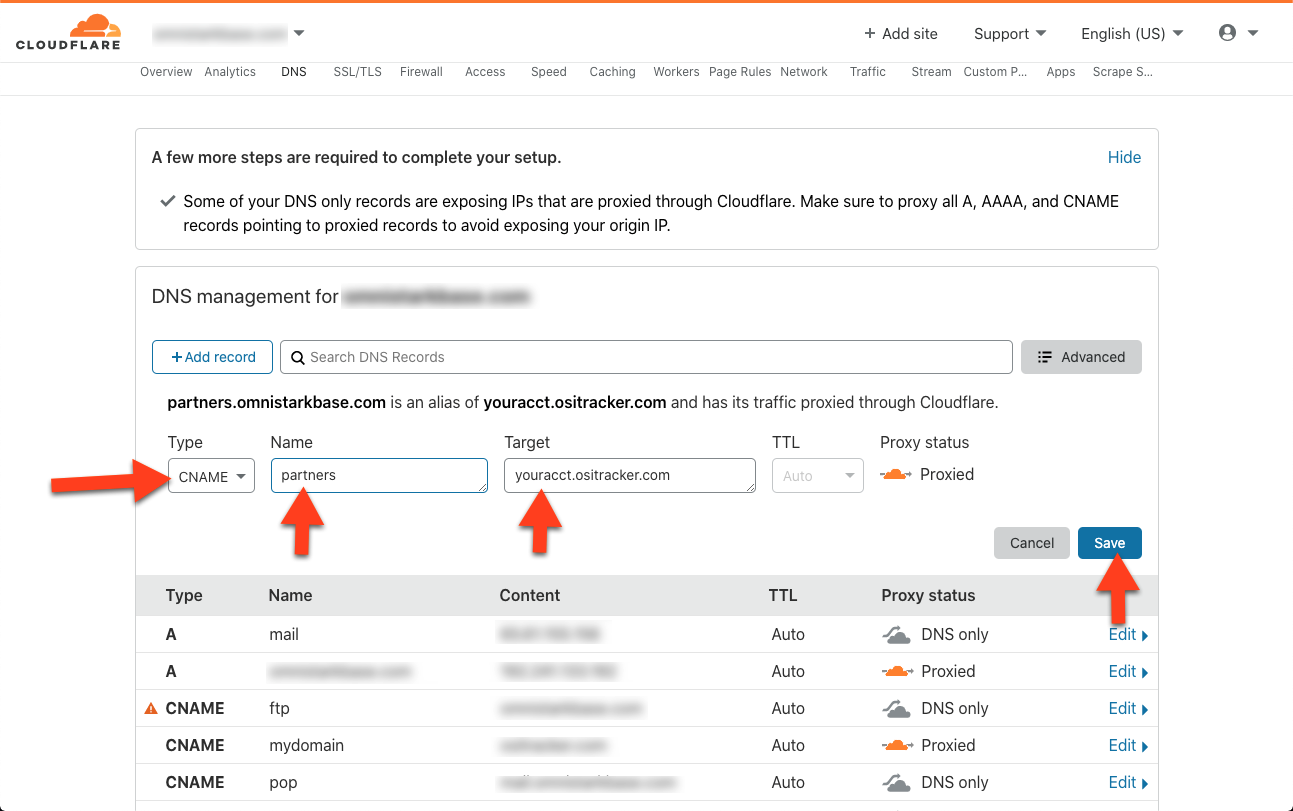Expand Edit for the pop record
This screenshot has height=811, width=1293.
[x=1128, y=782]
